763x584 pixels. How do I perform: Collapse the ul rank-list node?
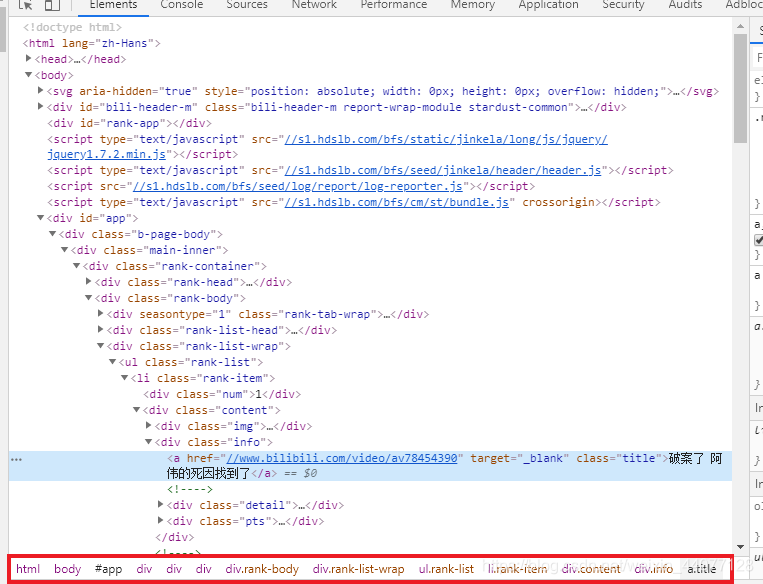[112, 362]
